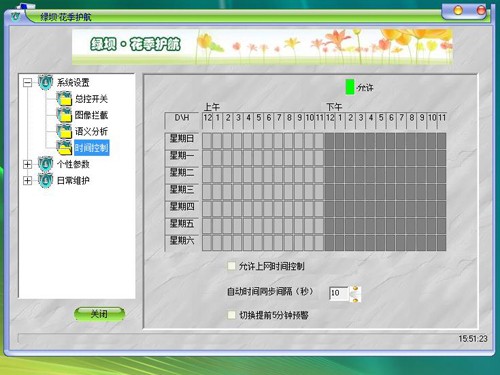Click the green 关闭 button

click(x=99, y=314)
